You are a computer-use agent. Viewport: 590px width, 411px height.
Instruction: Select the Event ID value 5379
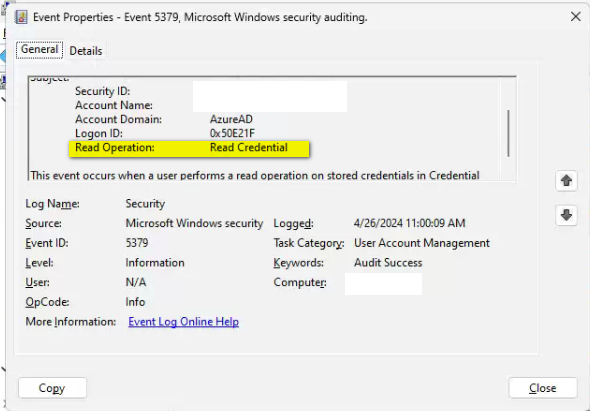coord(137,243)
